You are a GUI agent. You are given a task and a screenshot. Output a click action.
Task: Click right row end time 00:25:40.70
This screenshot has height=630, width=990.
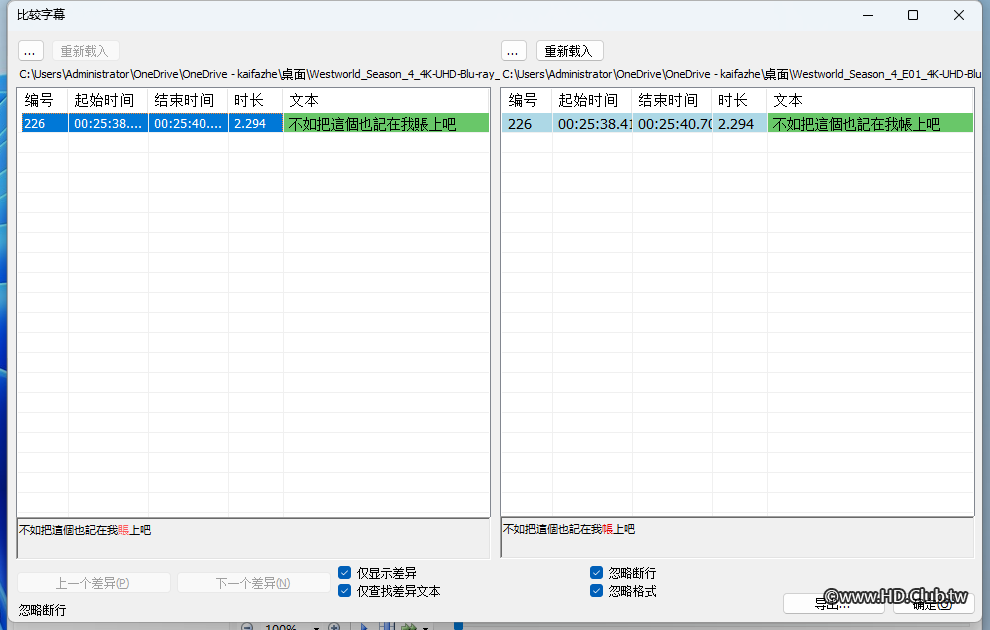click(672, 123)
